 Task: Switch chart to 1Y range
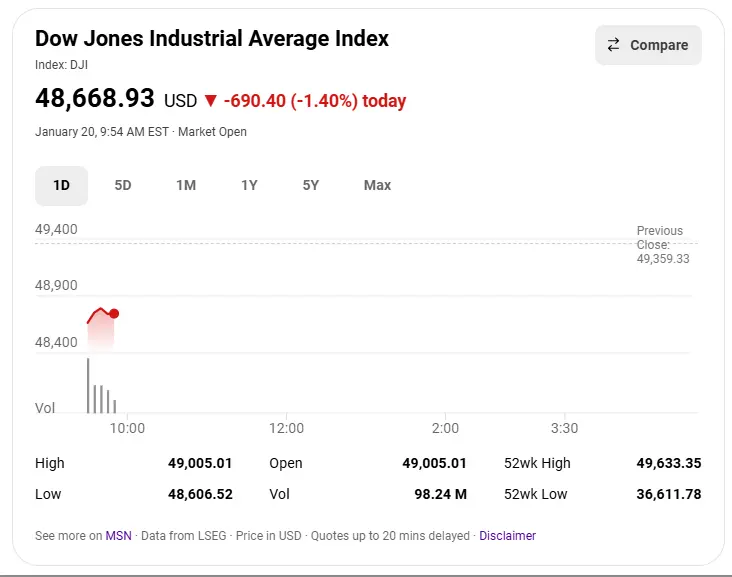point(249,185)
